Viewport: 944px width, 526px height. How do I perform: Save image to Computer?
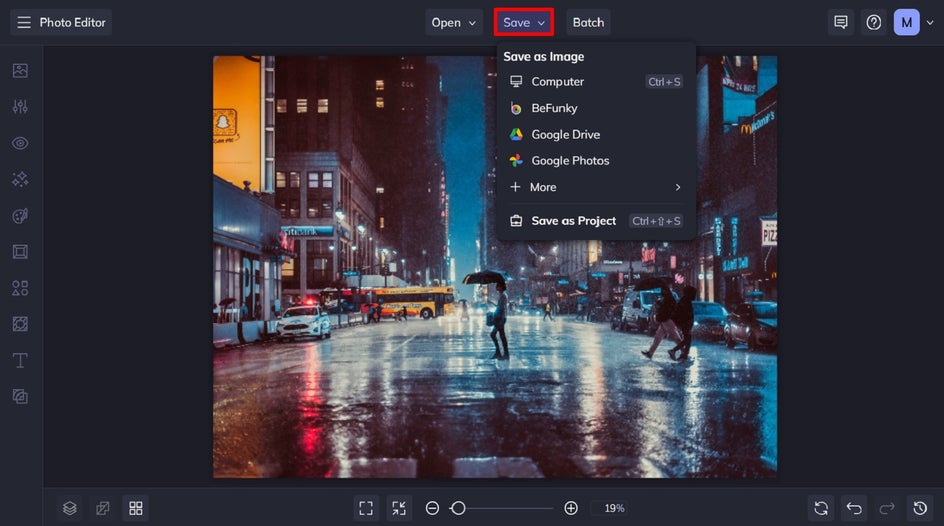pos(596,81)
